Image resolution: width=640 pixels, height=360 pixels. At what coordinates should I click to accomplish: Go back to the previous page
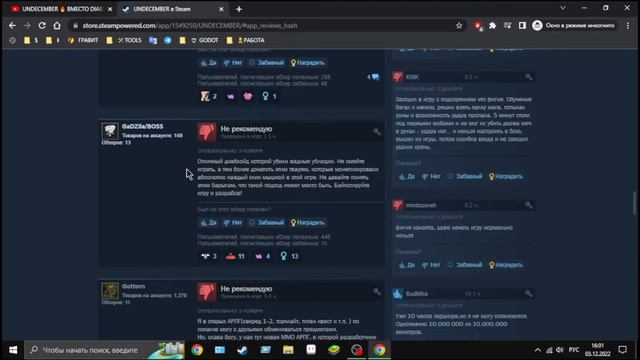pyautogui.click(x=12, y=25)
